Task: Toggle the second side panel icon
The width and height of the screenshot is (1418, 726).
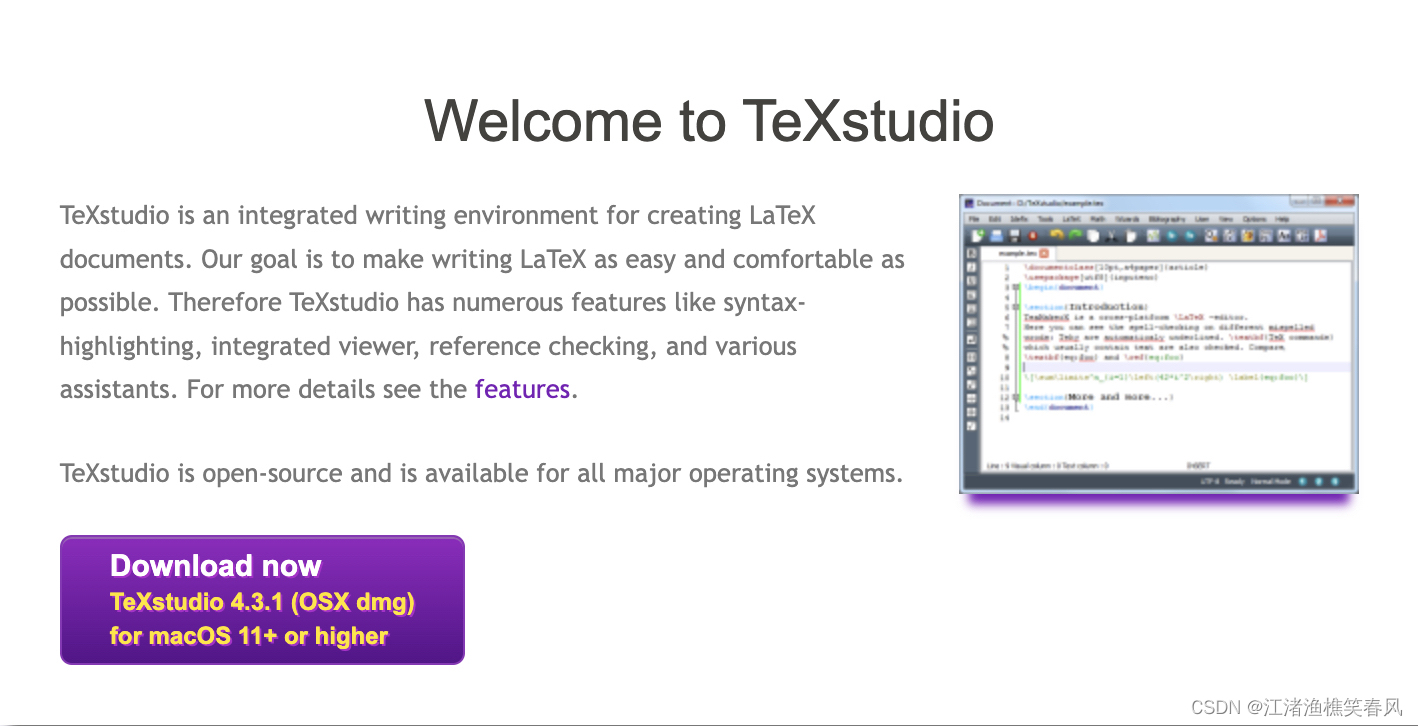Action: [972, 267]
